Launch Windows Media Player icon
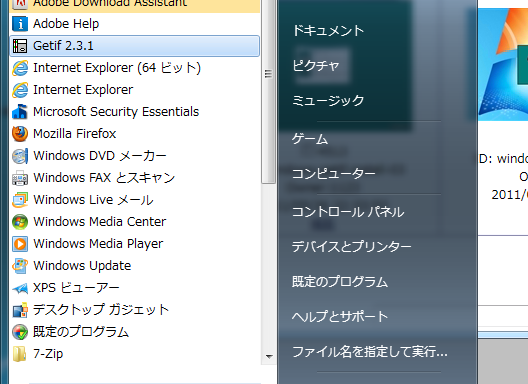This screenshot has width=528, height=384. (20, 244)
